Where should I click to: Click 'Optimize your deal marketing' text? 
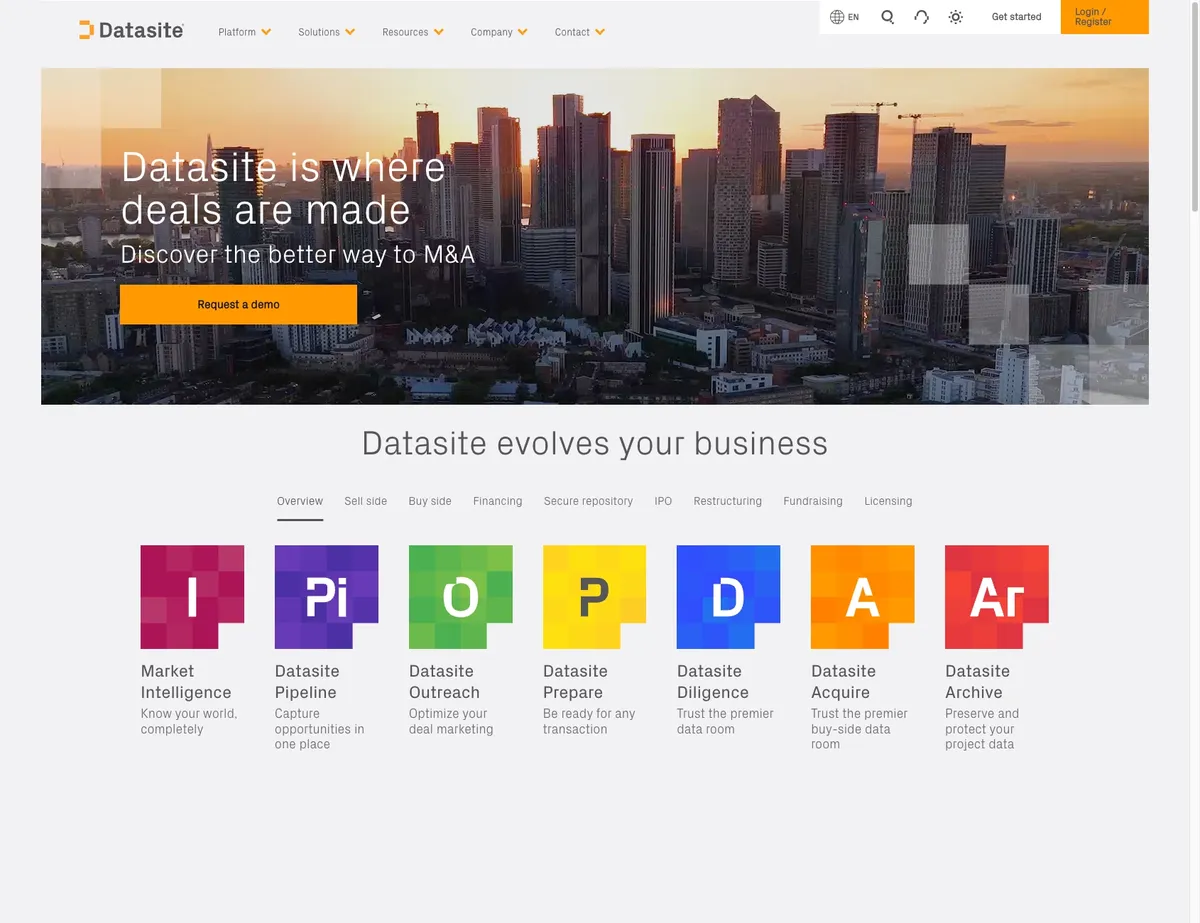(451, 721)
